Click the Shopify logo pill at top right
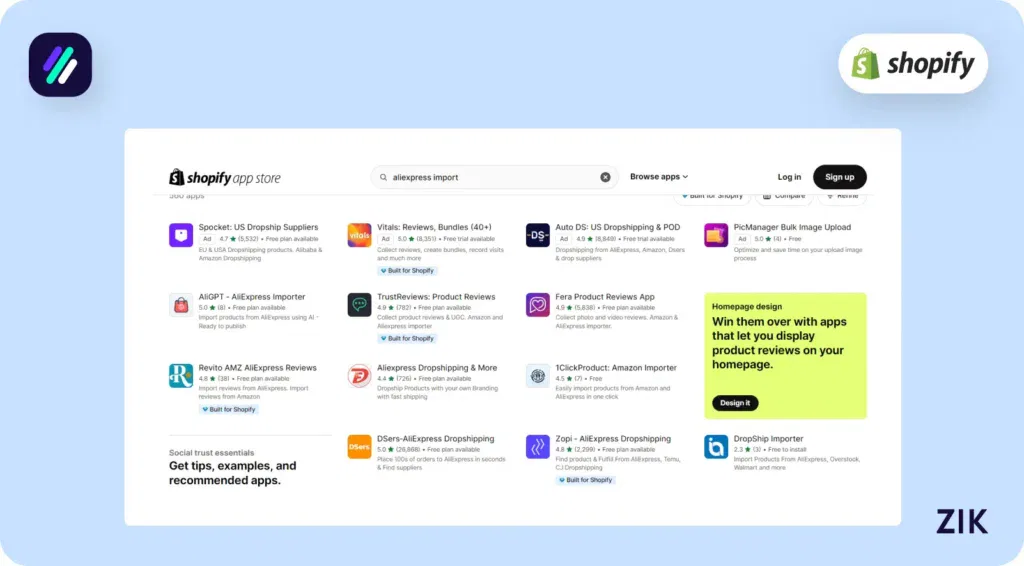 tap(913, 63)
